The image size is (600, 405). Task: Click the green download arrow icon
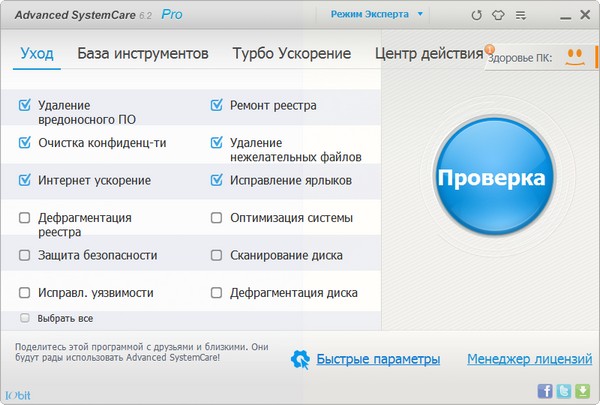point(582,390)
